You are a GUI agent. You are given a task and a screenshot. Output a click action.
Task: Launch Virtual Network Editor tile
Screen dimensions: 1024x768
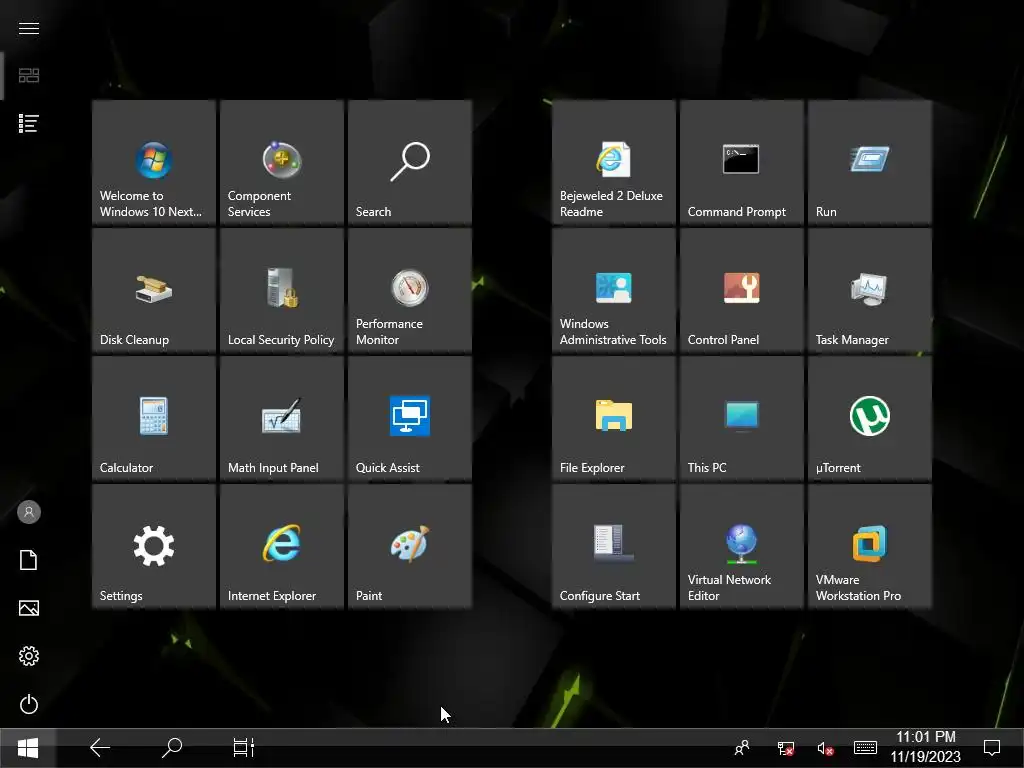[x=742, y=547]
